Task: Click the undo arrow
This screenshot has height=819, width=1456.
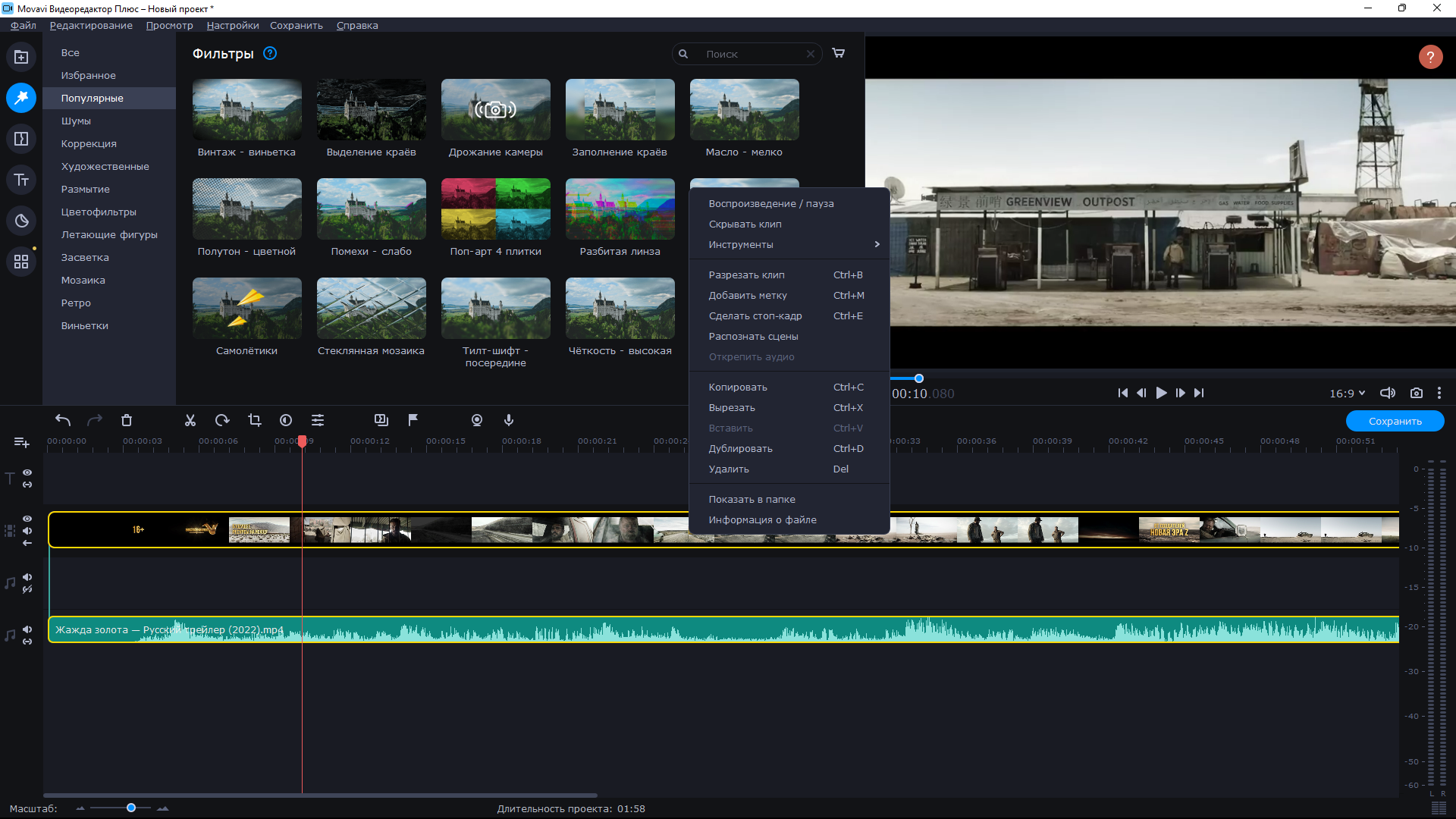Action: pos(63,420)
